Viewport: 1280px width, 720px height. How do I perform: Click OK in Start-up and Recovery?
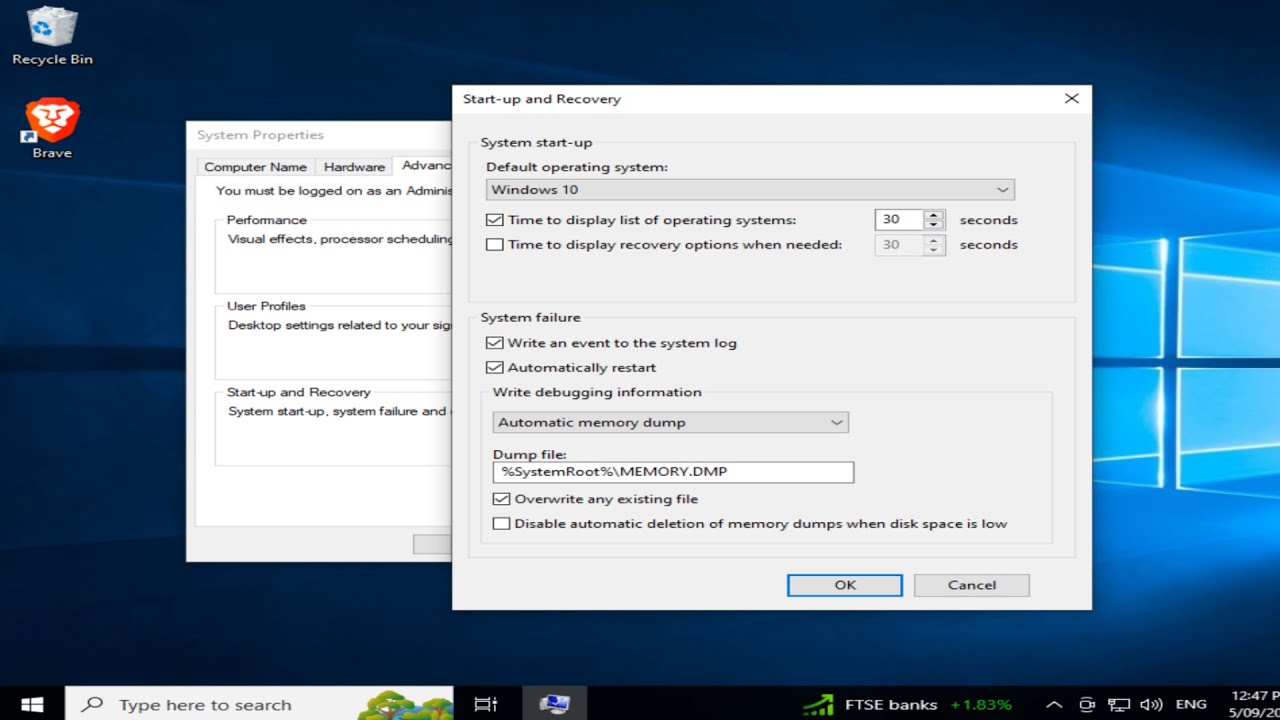tap(845, 585)
